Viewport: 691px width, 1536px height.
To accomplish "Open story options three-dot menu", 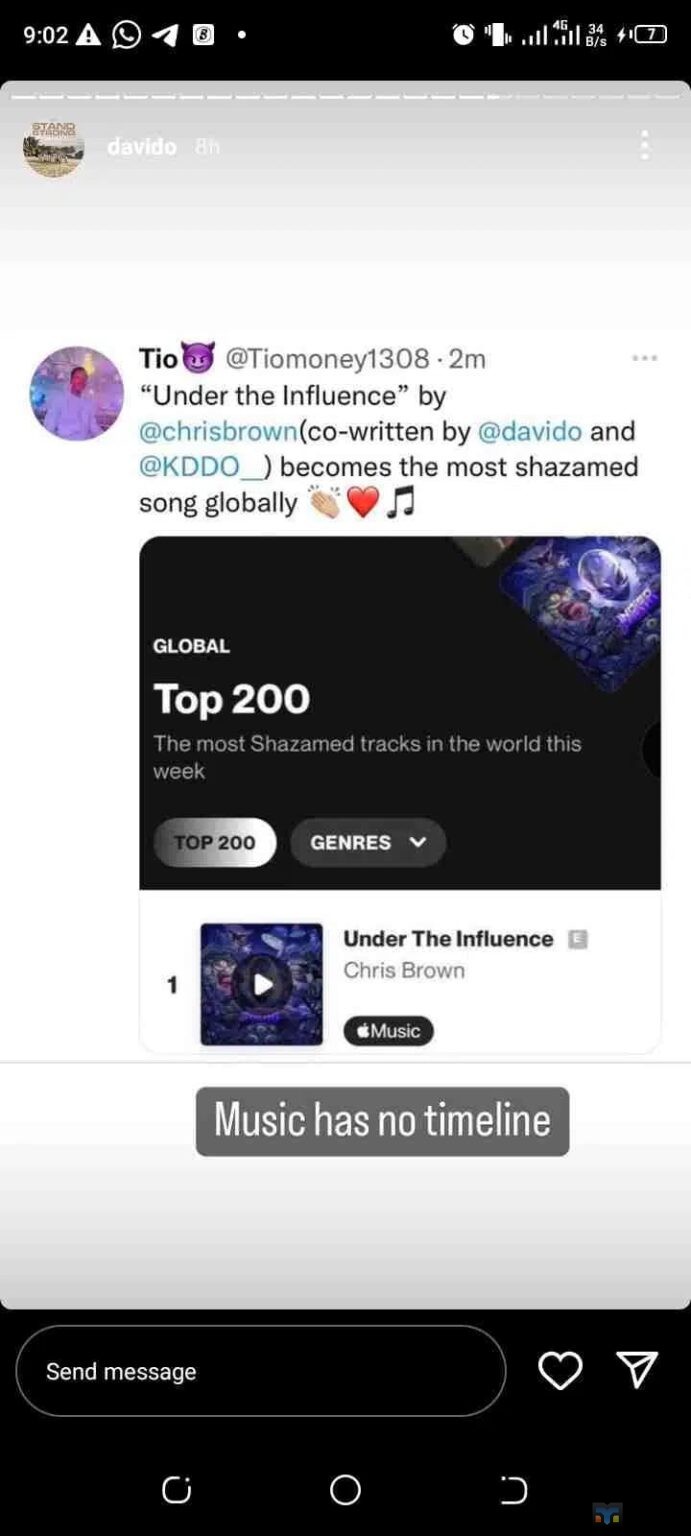I will 645,146.
